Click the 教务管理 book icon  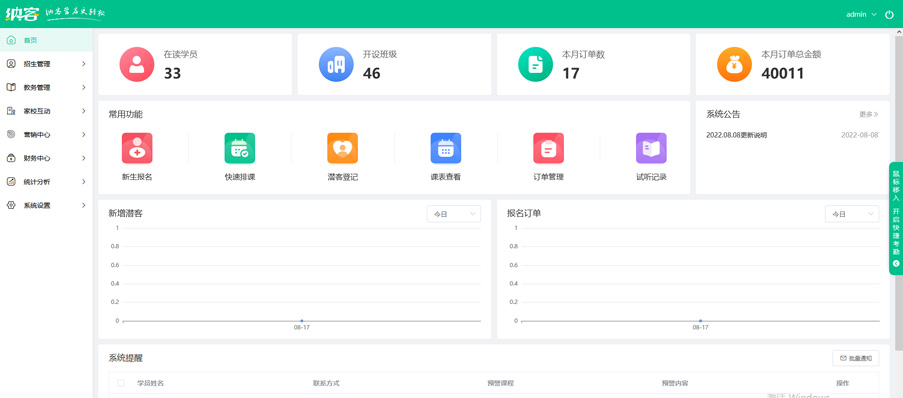(x=11, y=88)
